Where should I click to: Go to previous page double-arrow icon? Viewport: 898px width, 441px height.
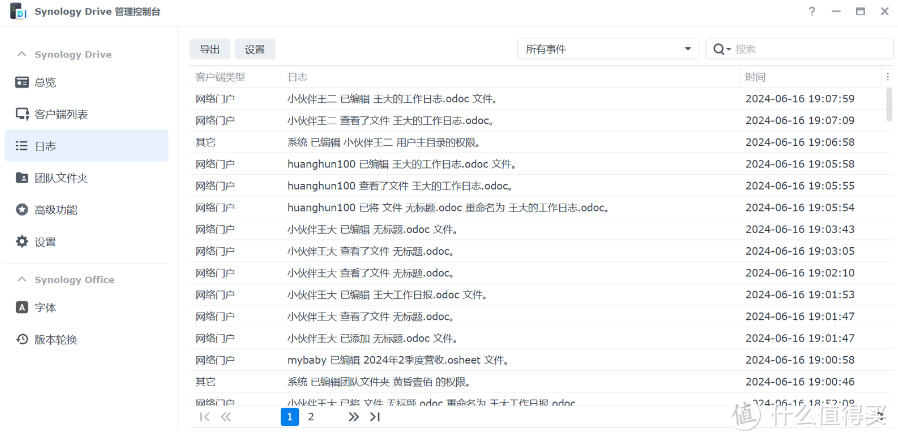click(226, 417)
